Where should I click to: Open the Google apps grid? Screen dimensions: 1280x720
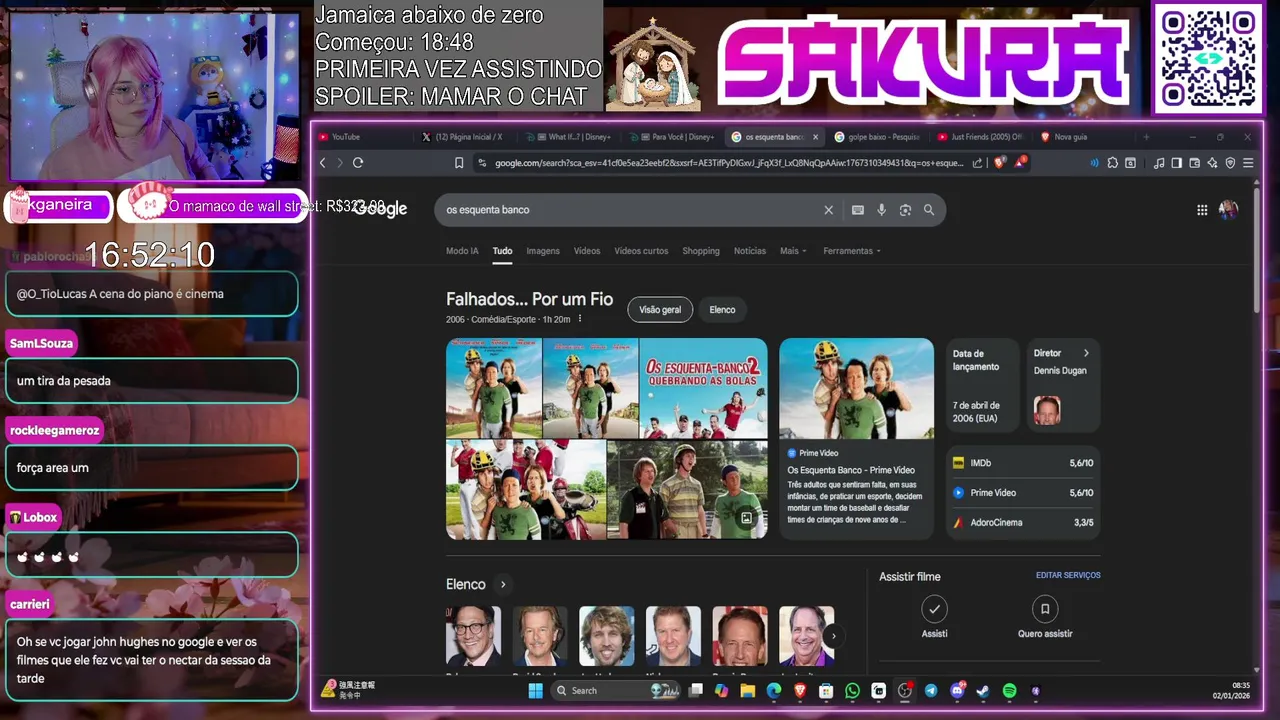coord(1202,210)
